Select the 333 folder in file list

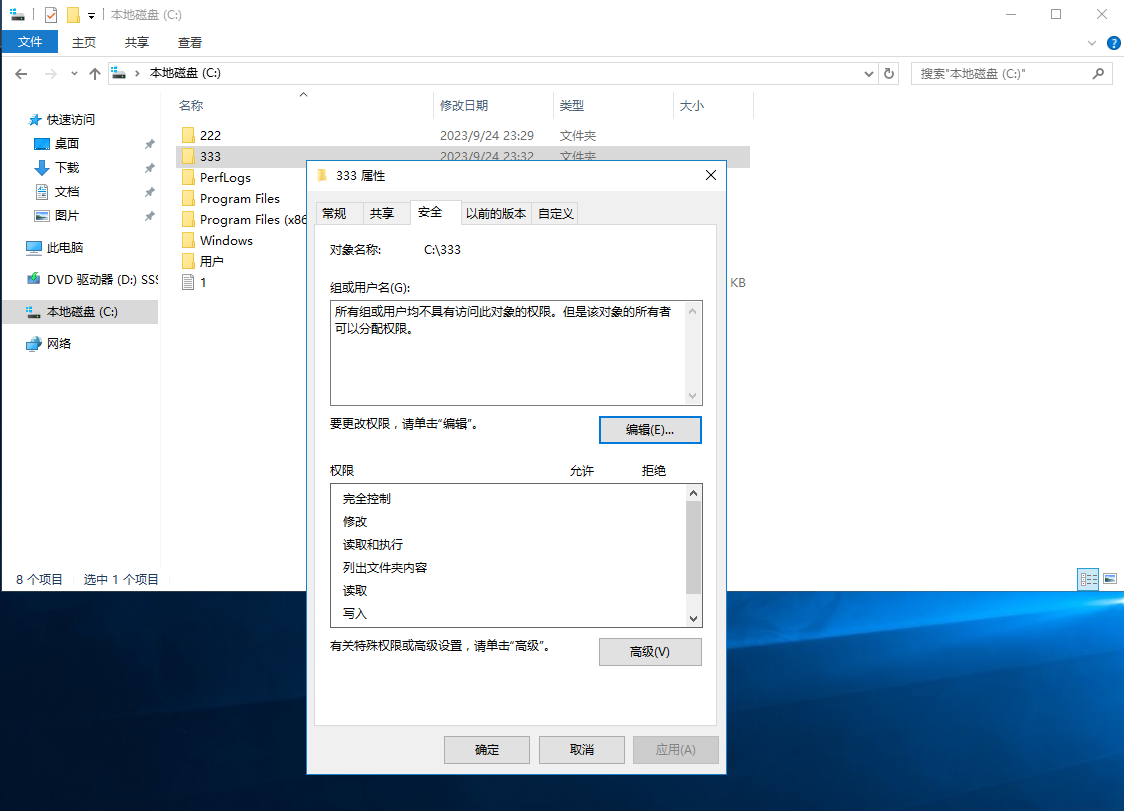click(x=210, y=156)
